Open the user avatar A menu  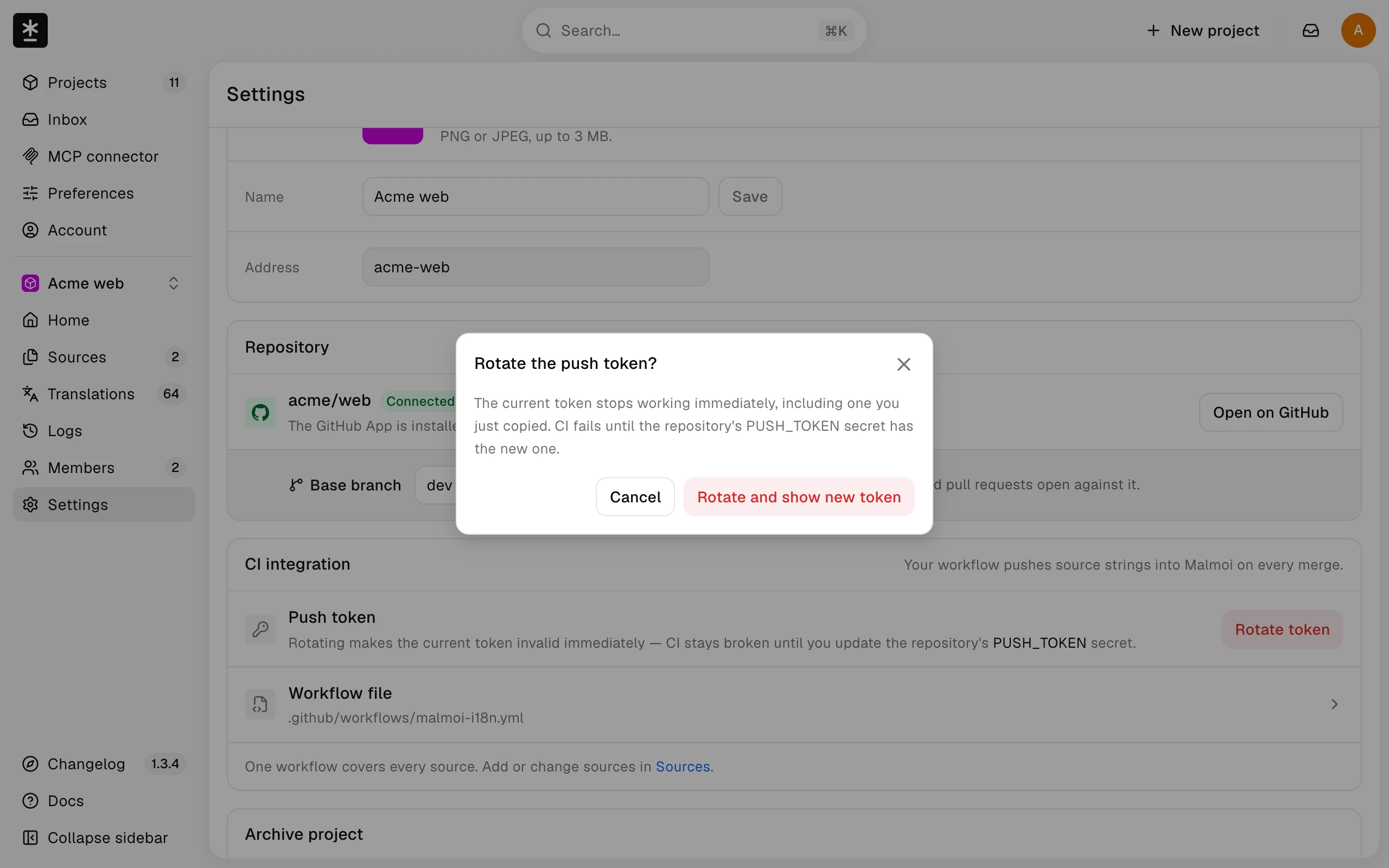click(x=1358, y=30)
